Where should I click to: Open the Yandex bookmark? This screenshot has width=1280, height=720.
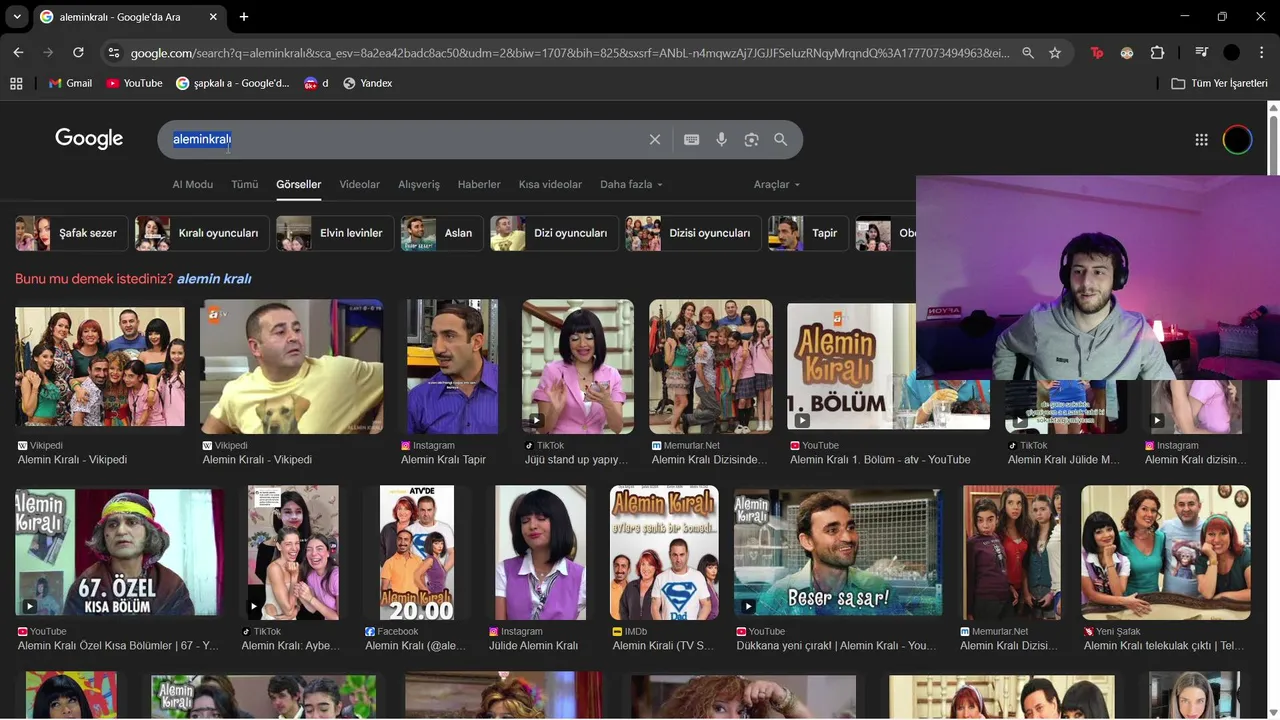point(367,83)
